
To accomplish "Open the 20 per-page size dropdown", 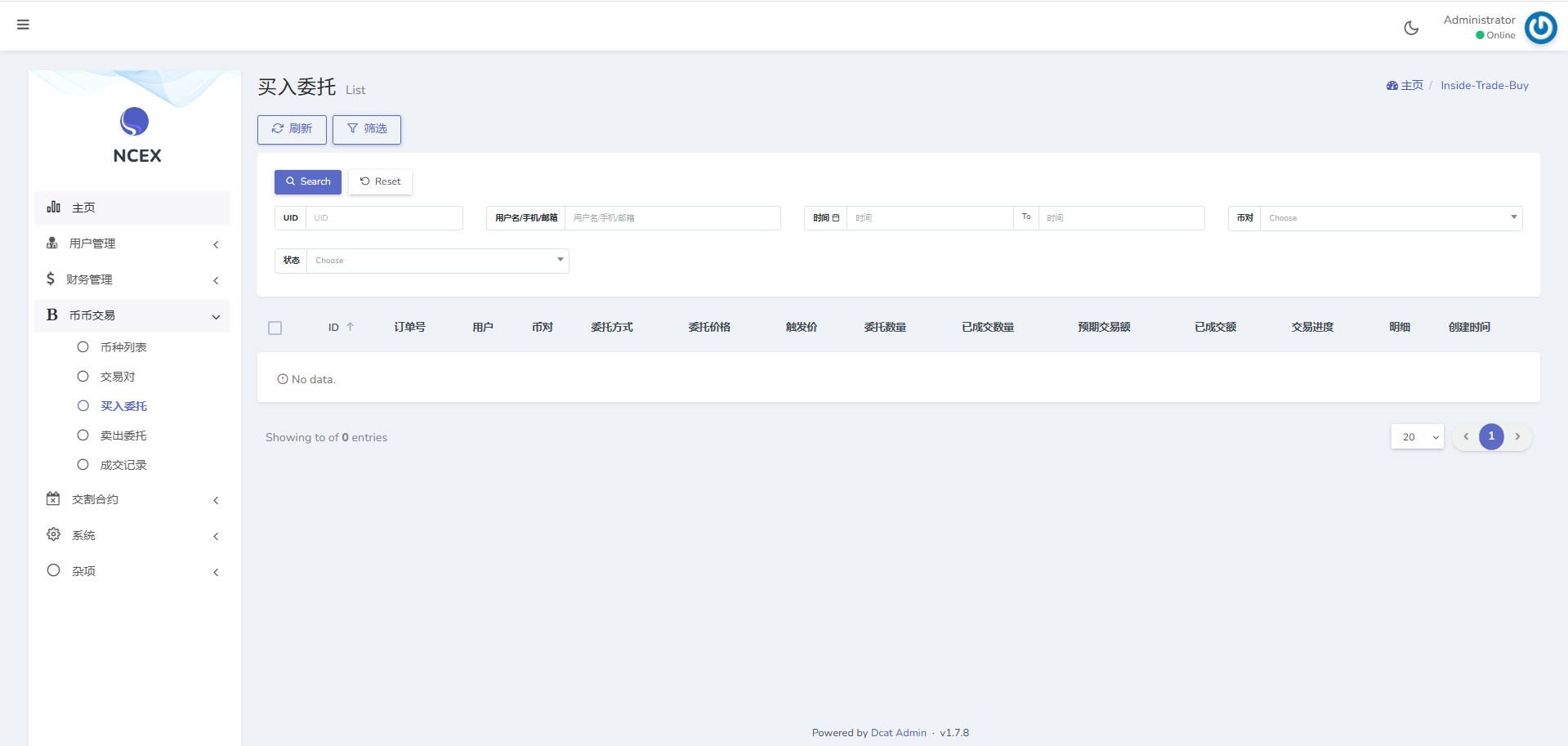I will (x=1418, y=436).
